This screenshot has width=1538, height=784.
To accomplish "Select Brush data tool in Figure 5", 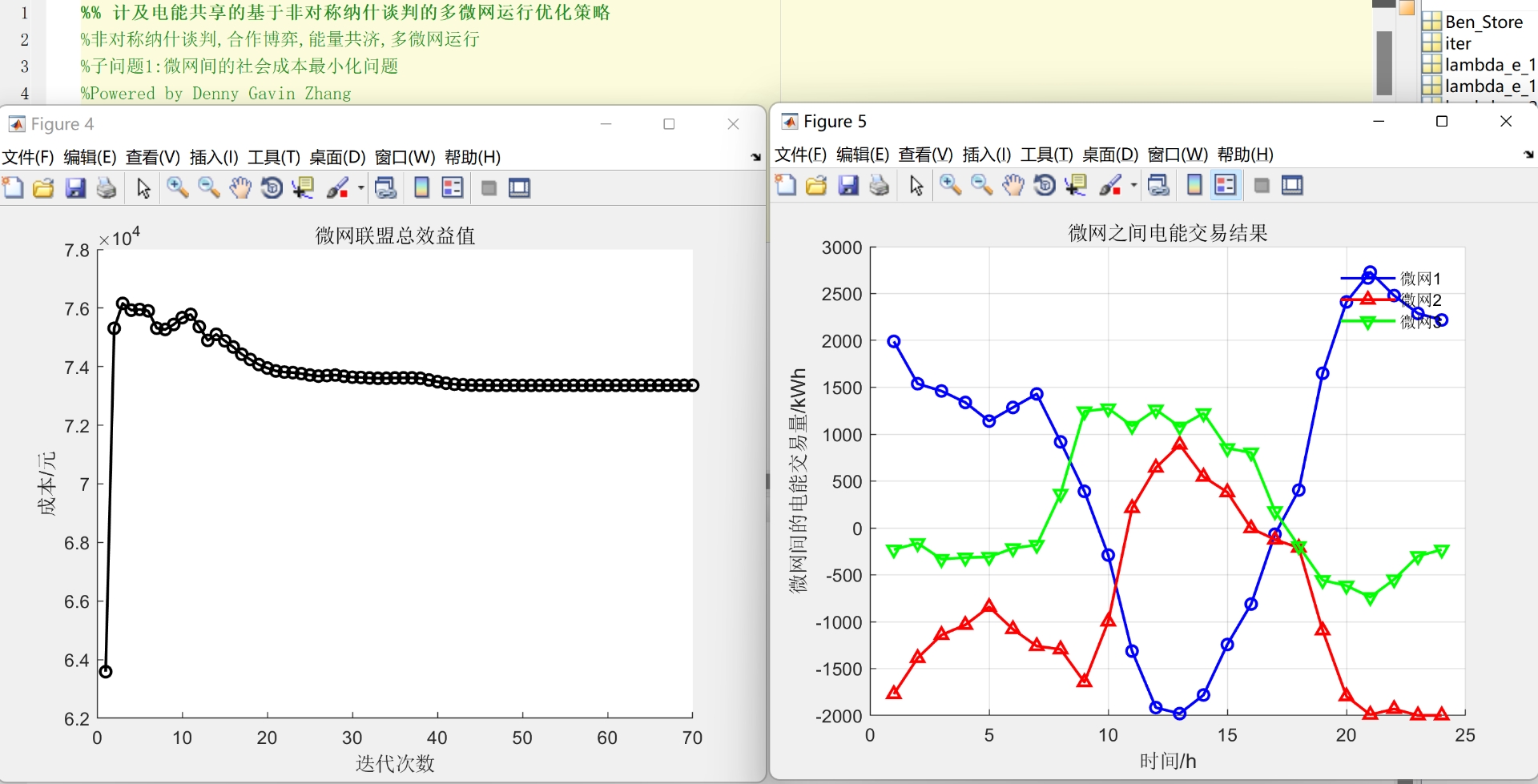I will pos(1110,185).
